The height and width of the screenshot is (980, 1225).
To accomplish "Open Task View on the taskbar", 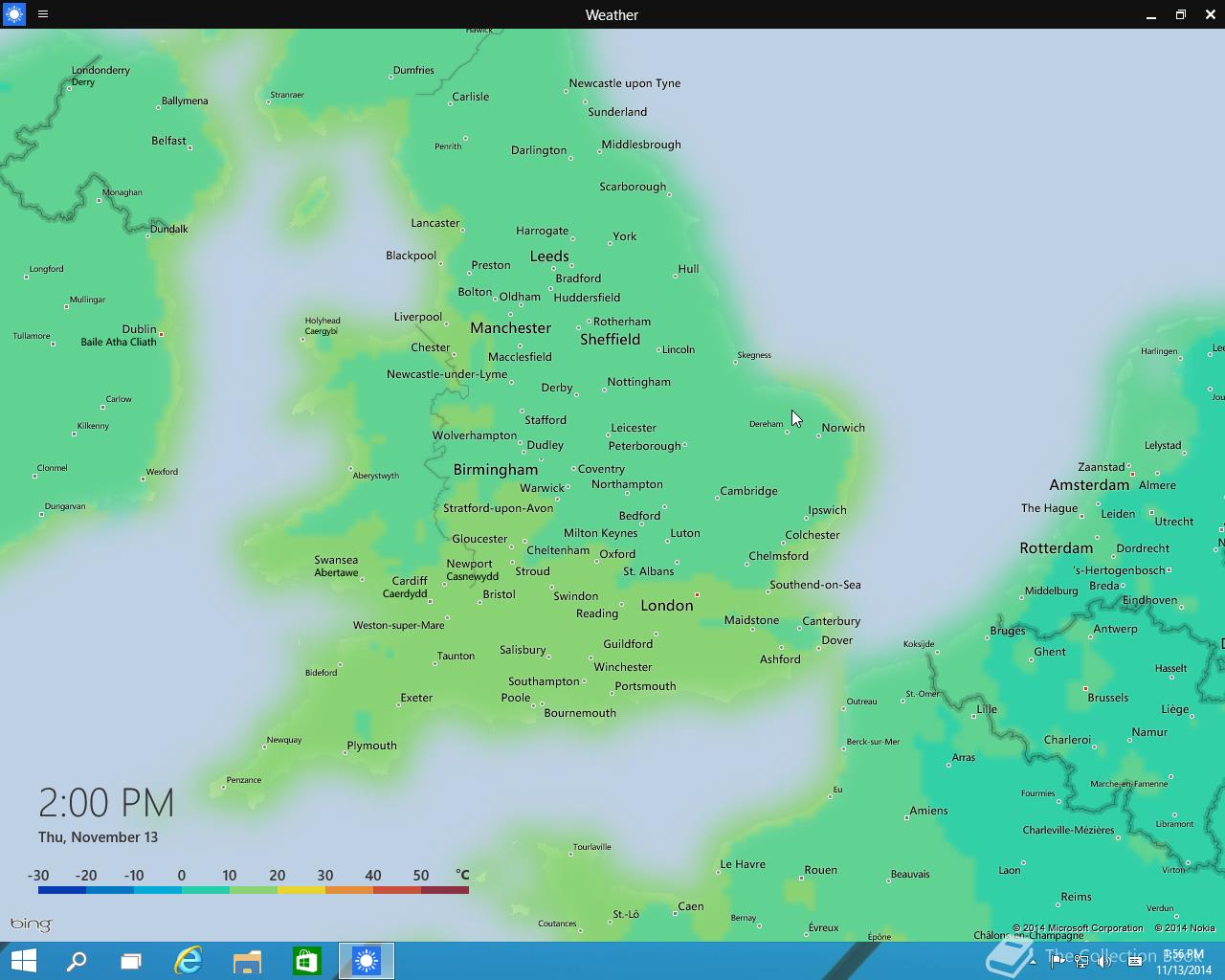I will tap(131, 961).
